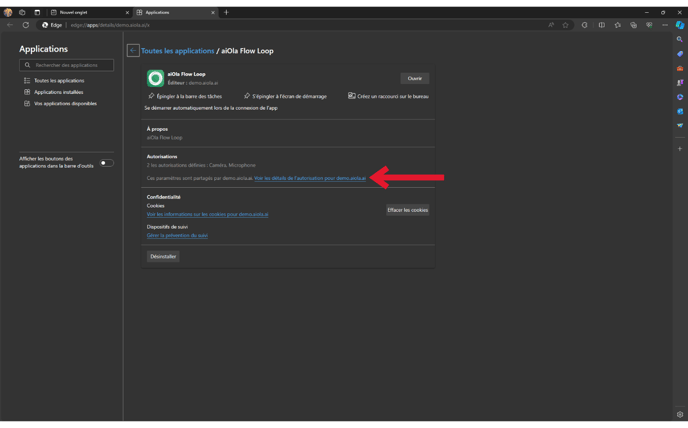Click Effacer les cookies button

pyautogui.click(x=408, y=210)
